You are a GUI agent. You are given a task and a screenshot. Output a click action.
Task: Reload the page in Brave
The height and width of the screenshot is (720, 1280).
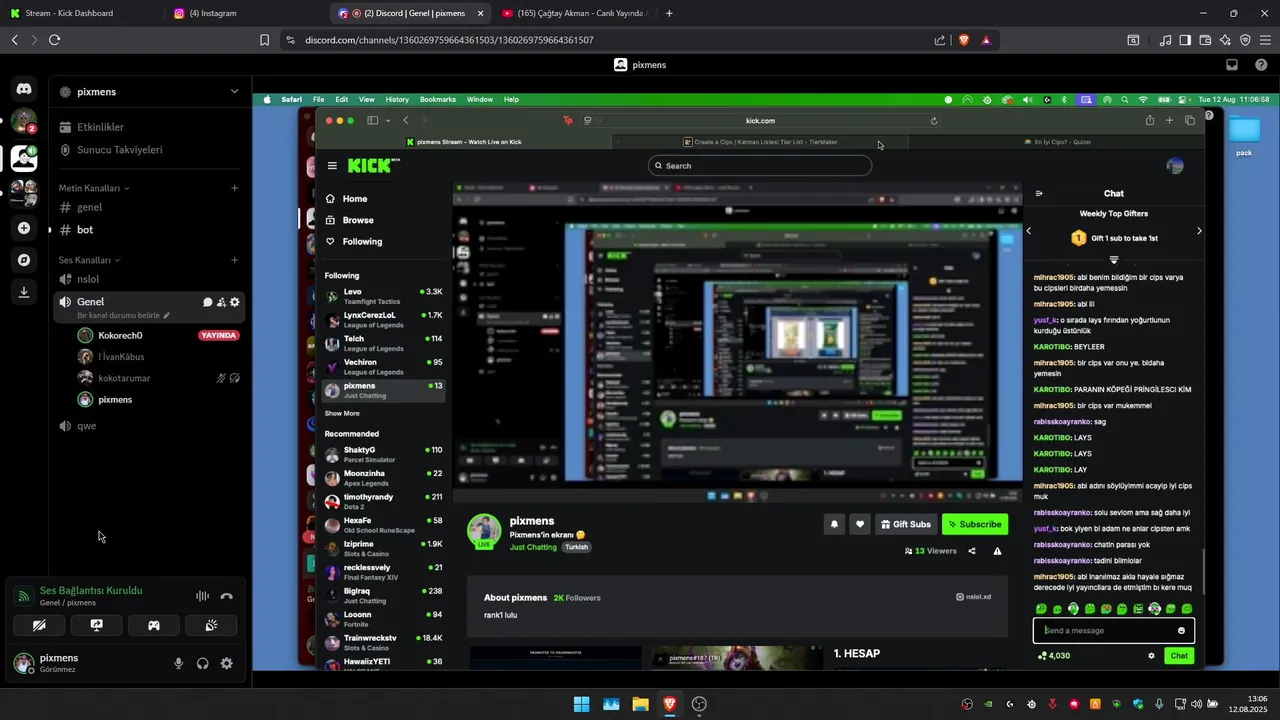coord(54,40)
